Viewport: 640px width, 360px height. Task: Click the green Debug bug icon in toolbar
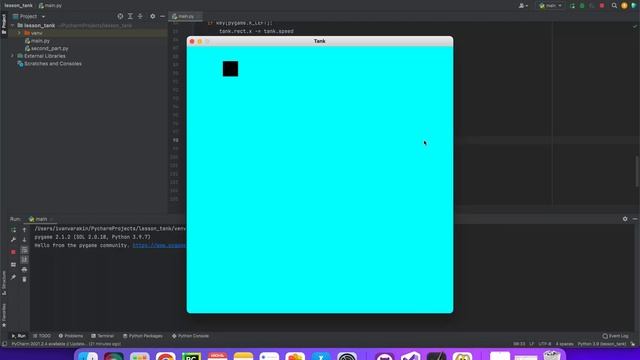[x=582, y=6]
